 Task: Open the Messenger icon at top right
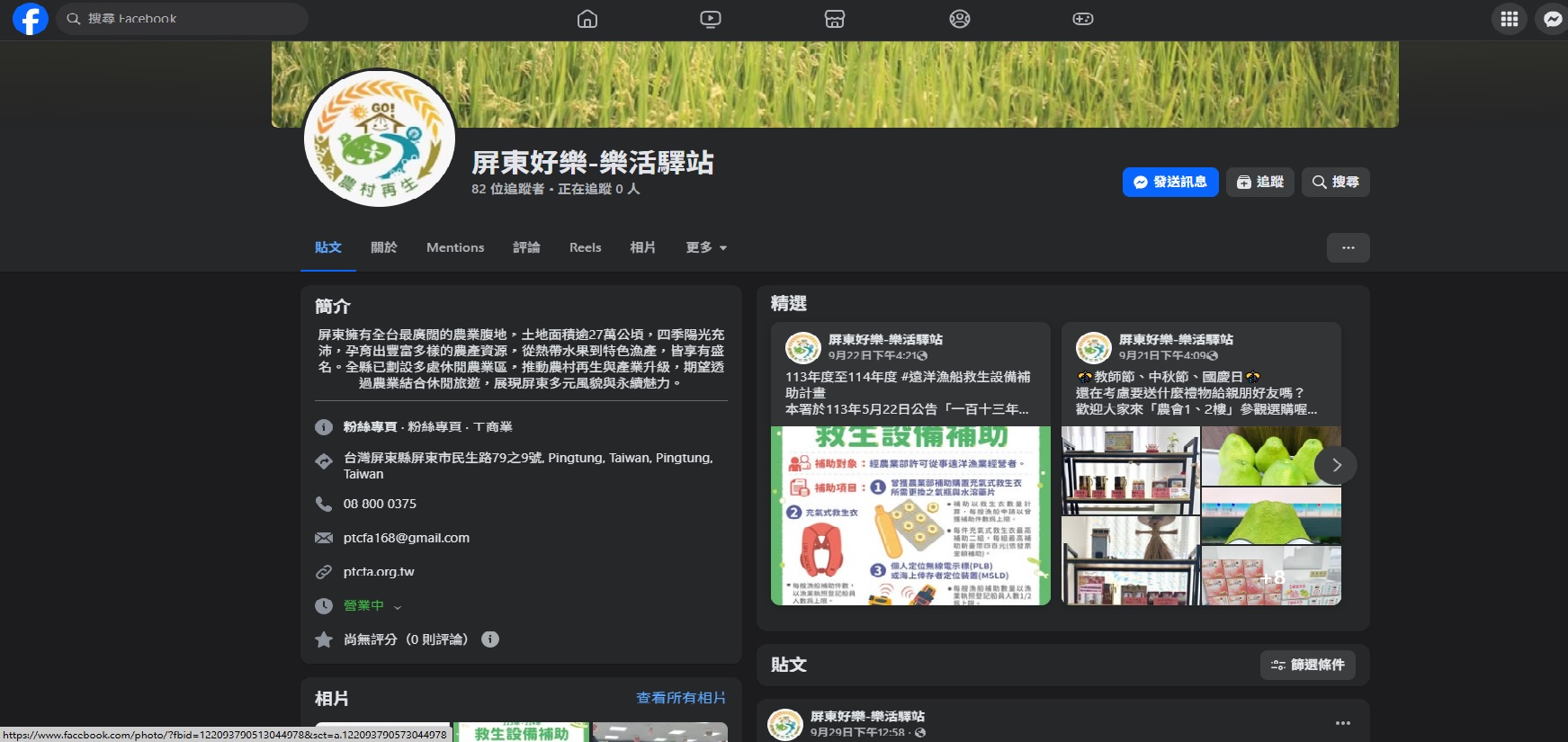coord(1552,19)
